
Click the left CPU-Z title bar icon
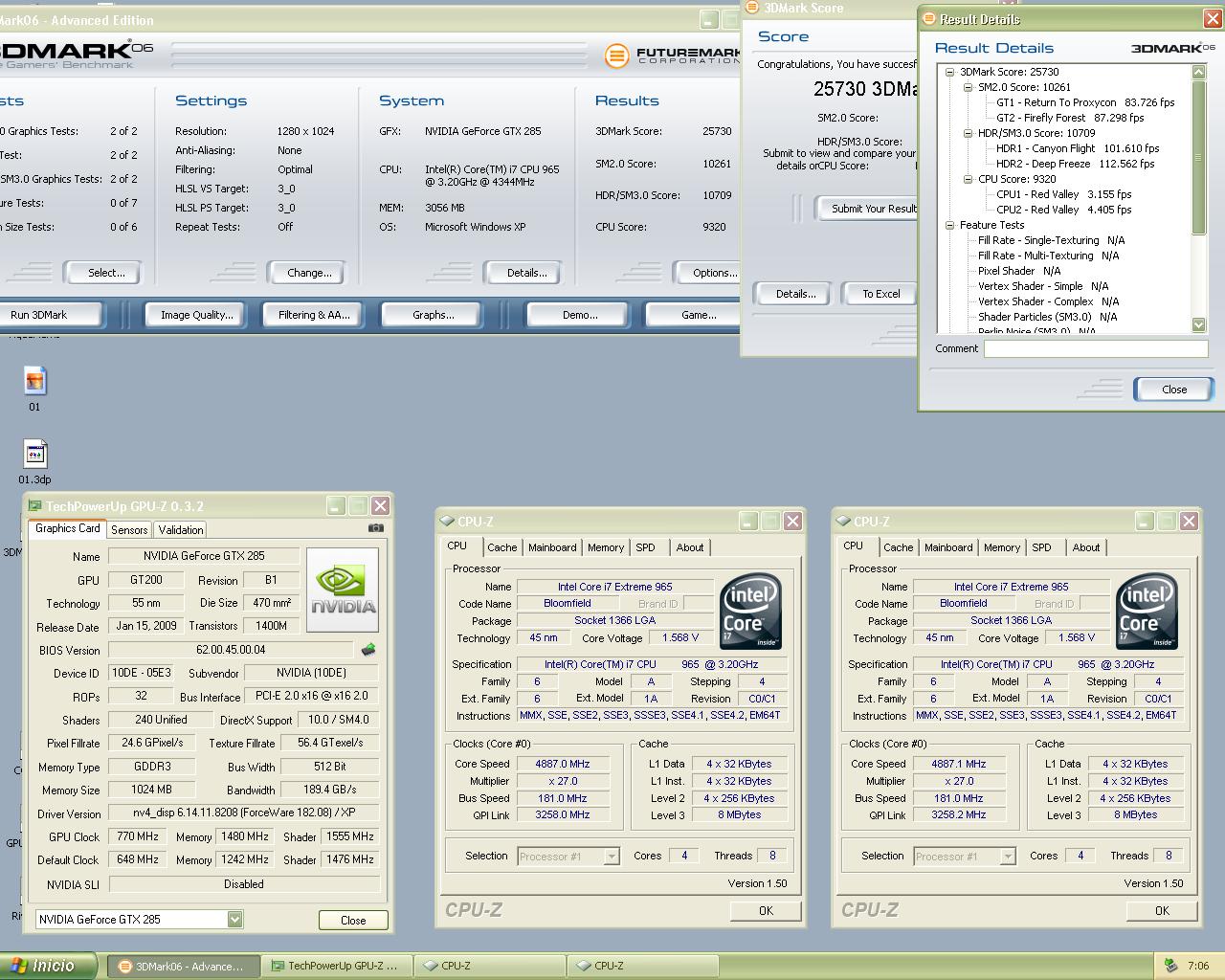click(447, 522)
